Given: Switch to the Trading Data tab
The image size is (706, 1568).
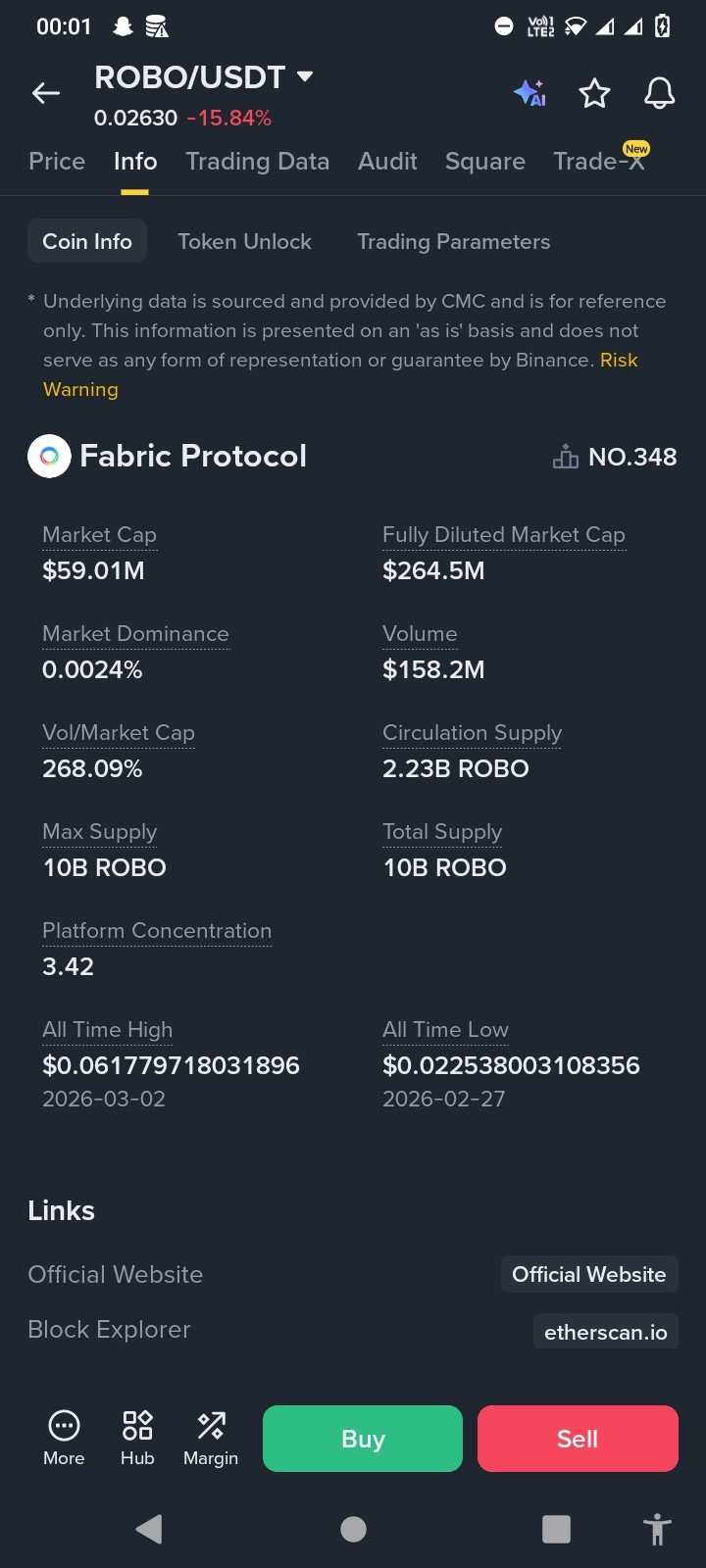Looking at the screenshot, I should pos(258,161).
